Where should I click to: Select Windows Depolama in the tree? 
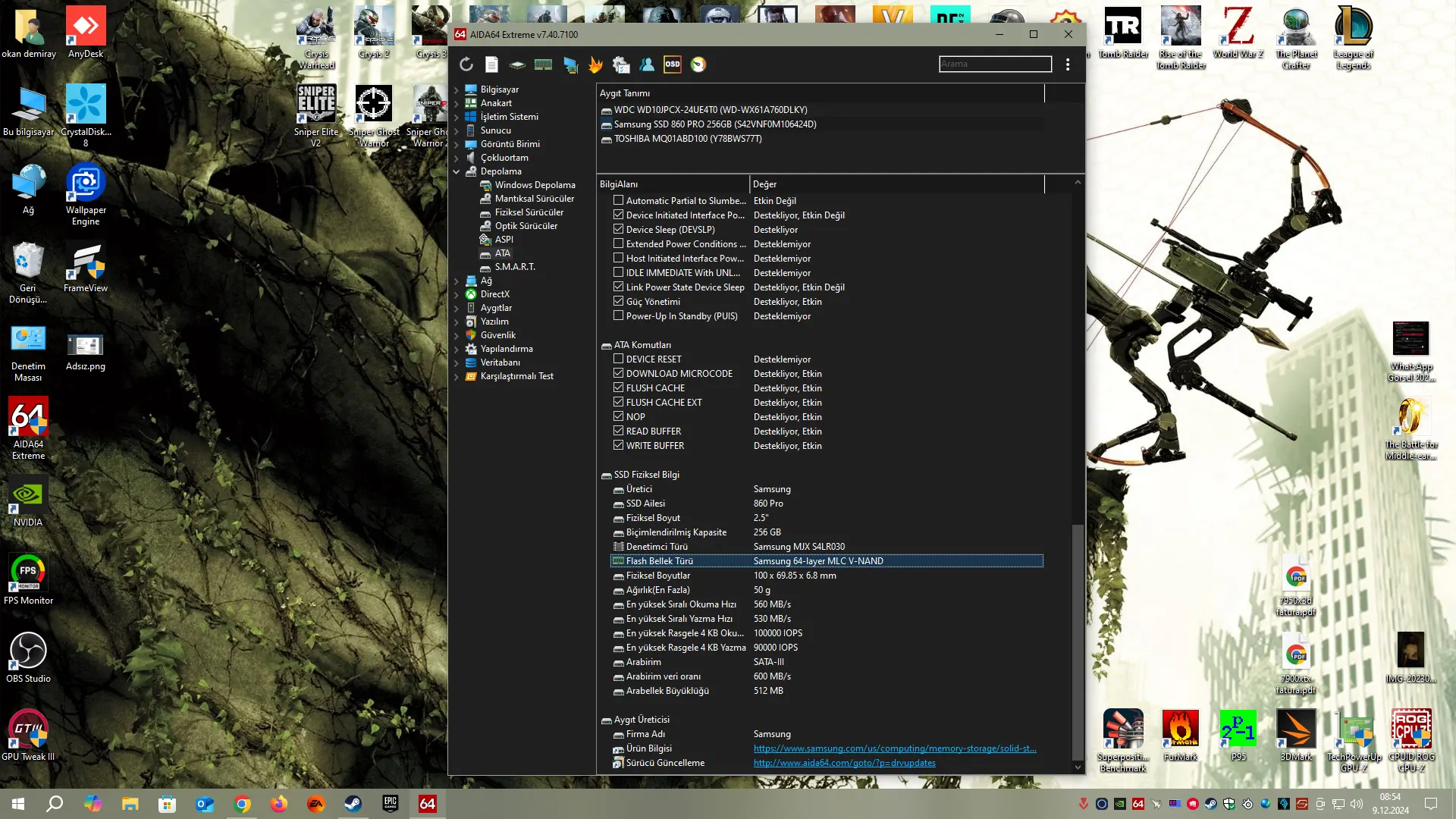[535, 185]
